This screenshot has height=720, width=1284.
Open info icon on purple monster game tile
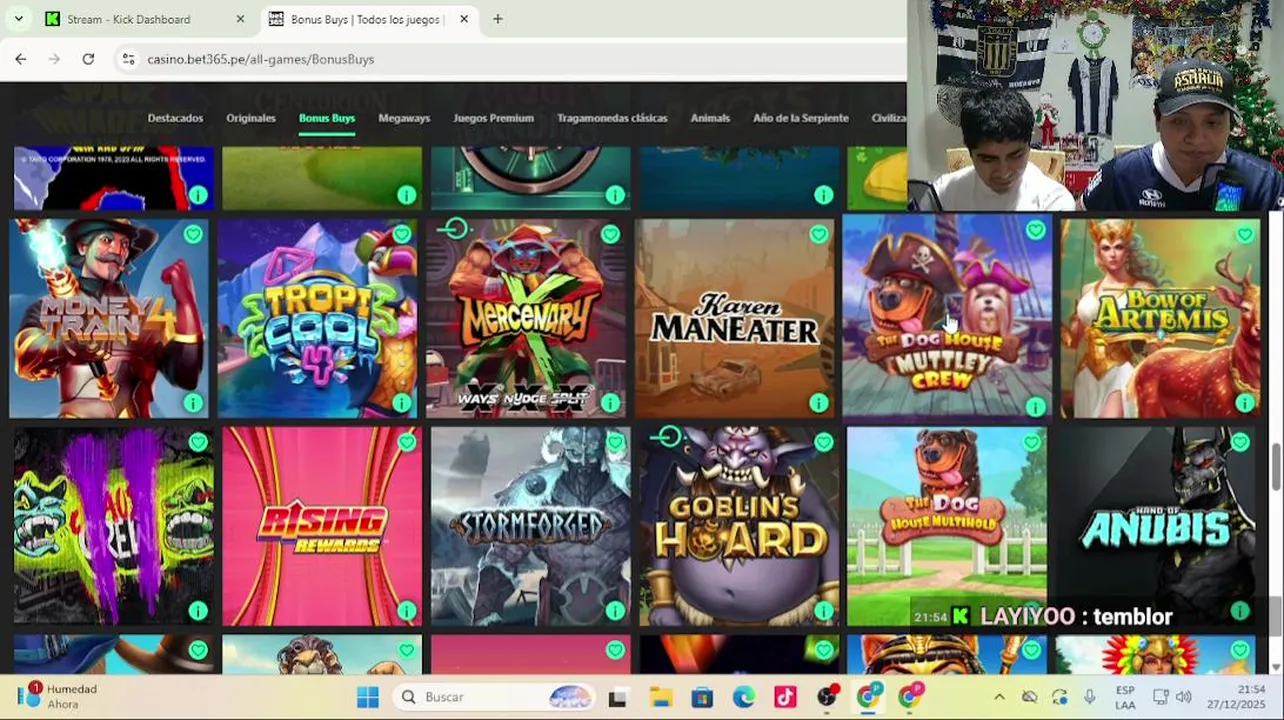(x=198, y=610)
